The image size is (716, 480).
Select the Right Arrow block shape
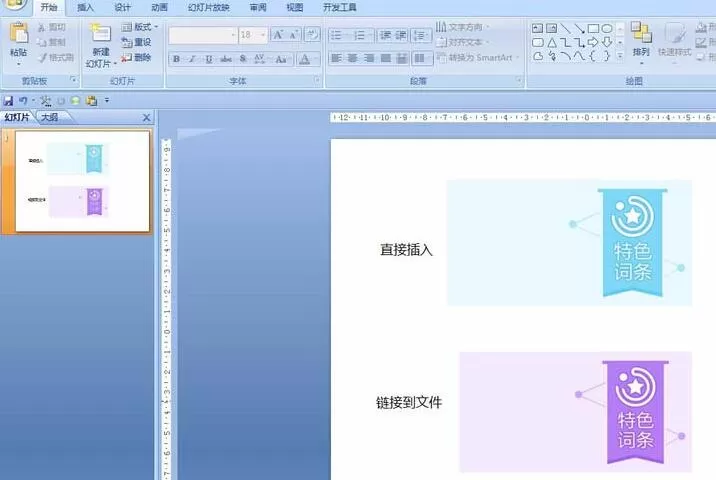click(593, 42)
